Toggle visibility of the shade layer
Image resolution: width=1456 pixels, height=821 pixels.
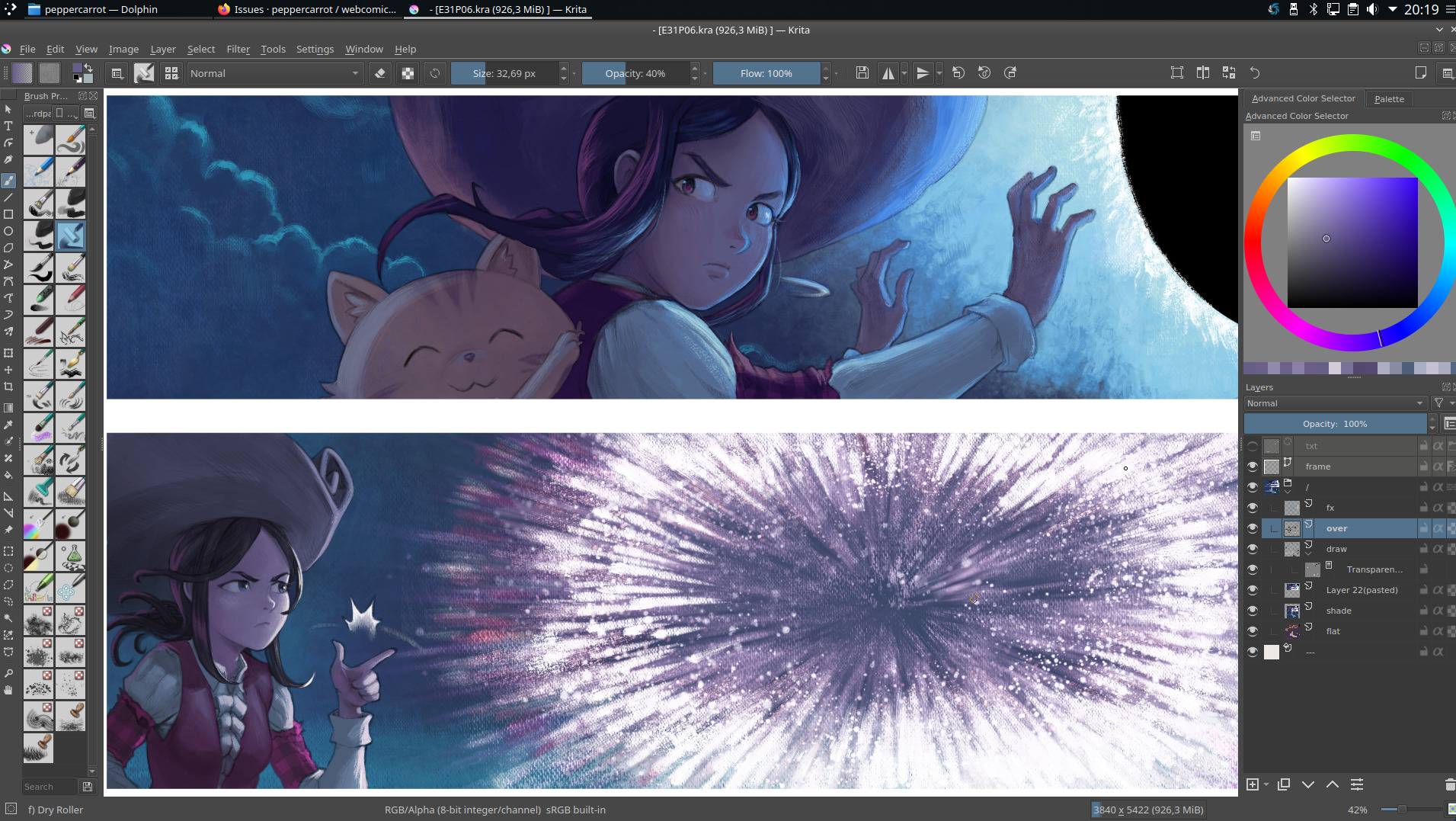tap(1253, 611)
